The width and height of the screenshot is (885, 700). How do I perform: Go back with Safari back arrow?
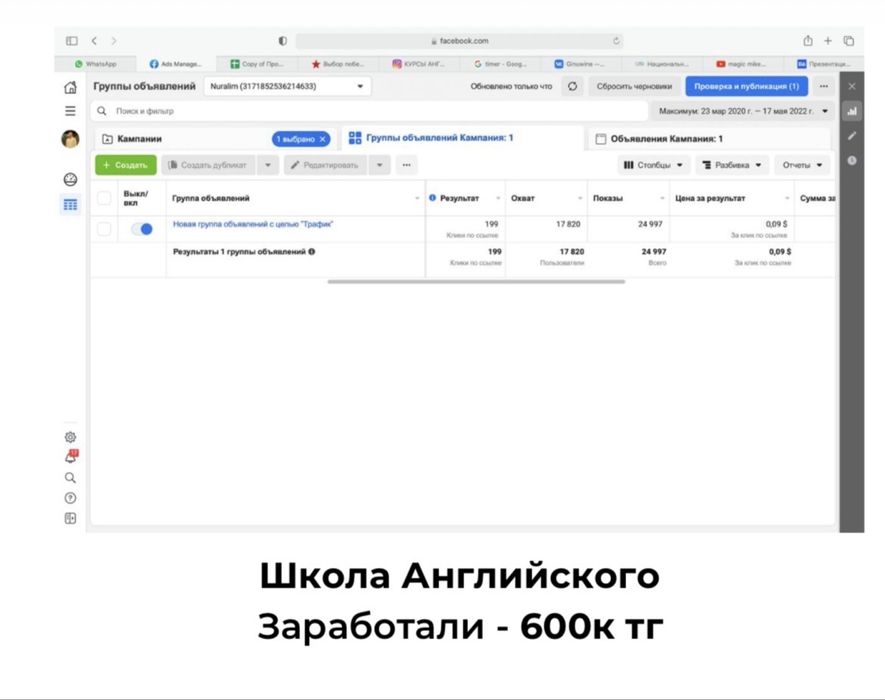[94, 41]
